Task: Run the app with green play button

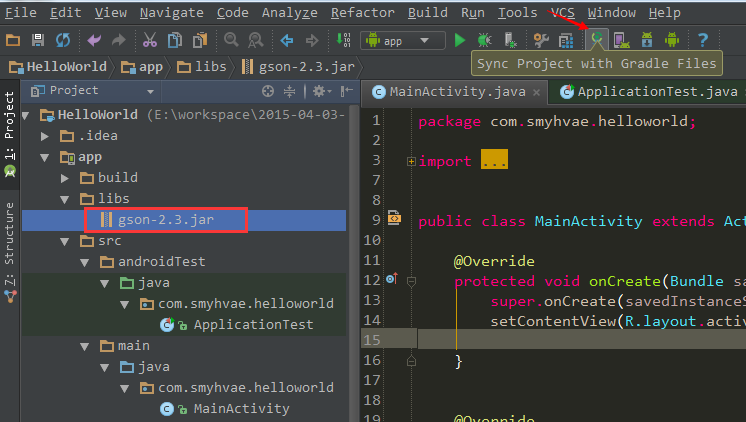Action: point(460,40)
